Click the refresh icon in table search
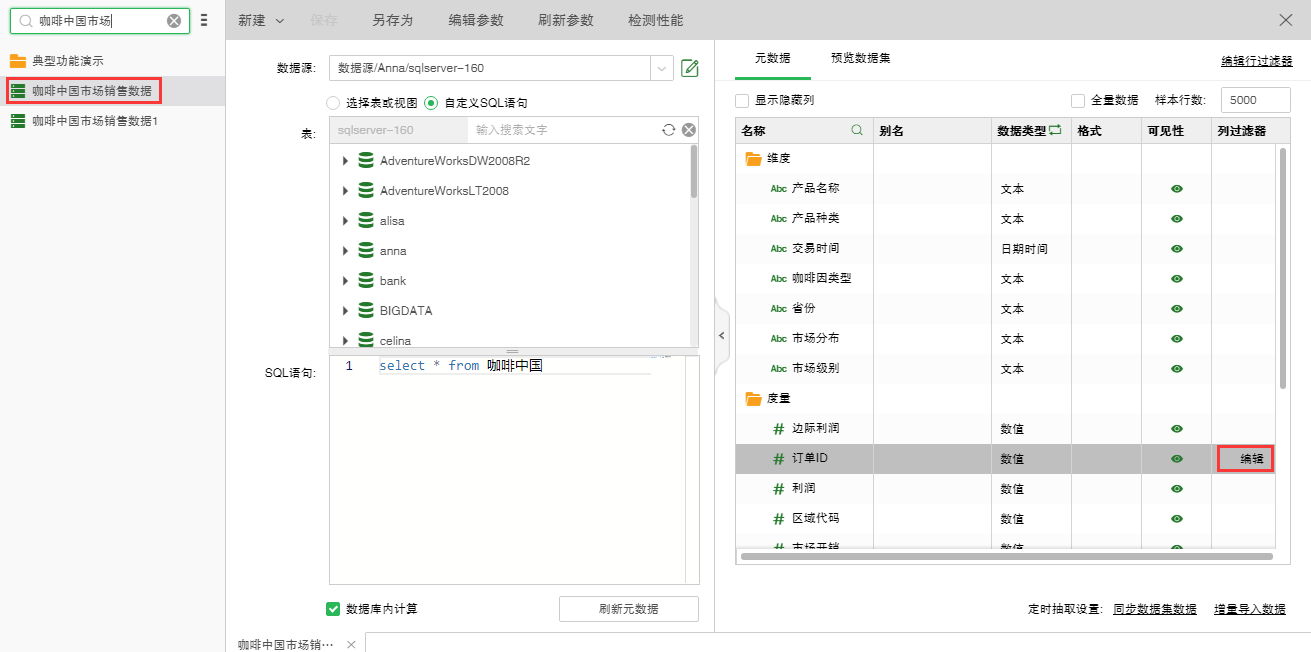The height and width of the screenshot is (652, 1311). pos(669,130)
